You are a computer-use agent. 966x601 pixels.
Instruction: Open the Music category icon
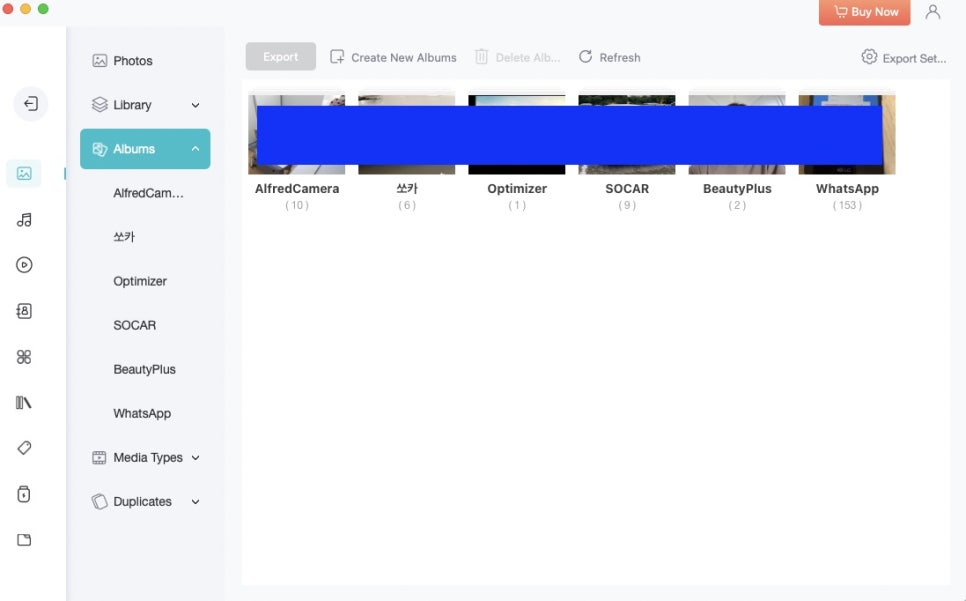click(x=24, y=220)
